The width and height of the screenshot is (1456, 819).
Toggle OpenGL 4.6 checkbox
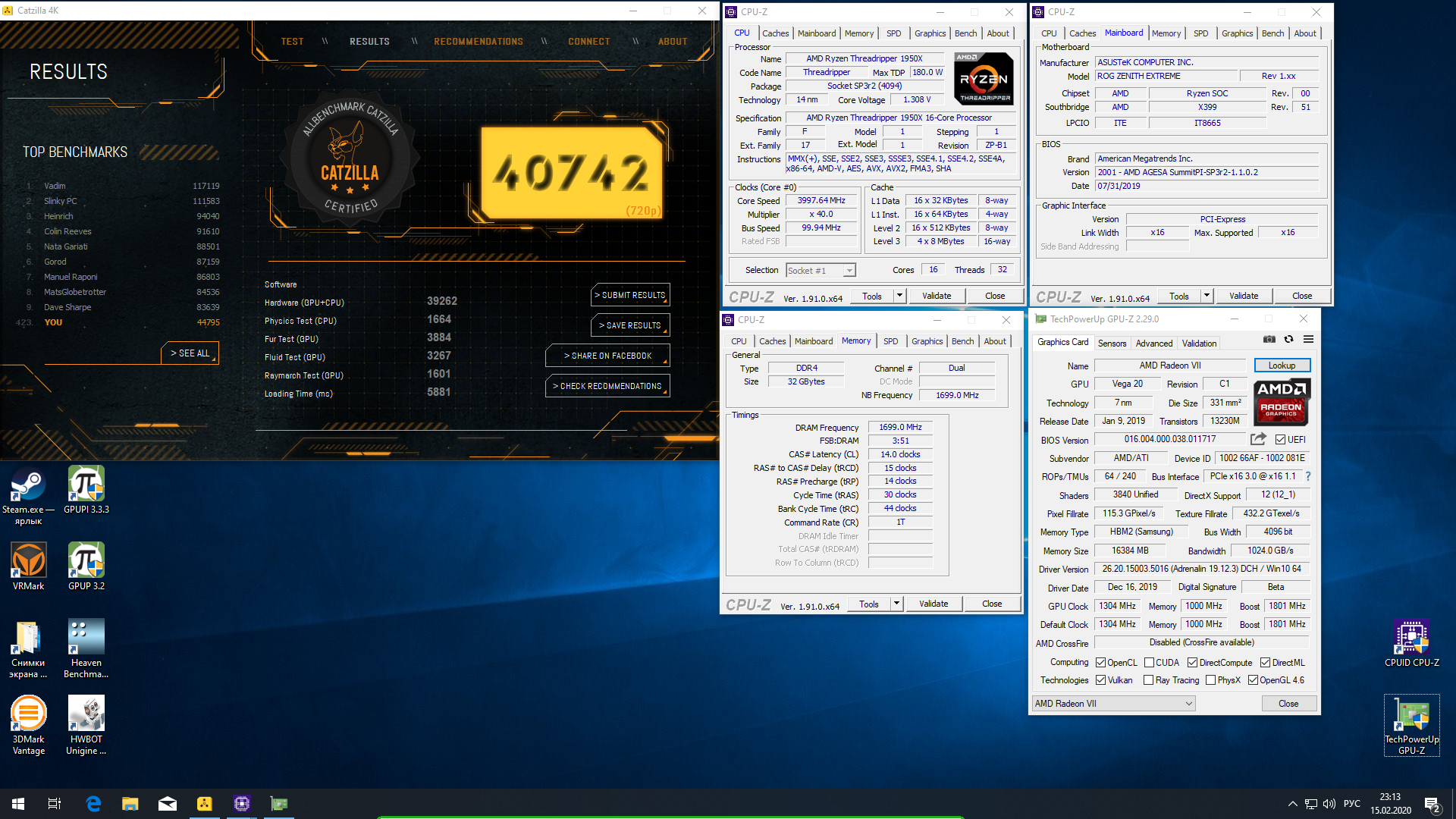(1253, 680)
